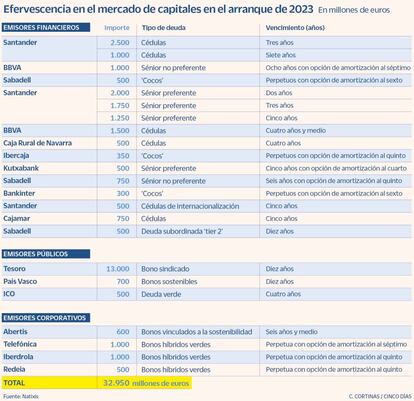Click 'Siete años' maturity cell
Viewport: 414px width, 401px height.
281,55
